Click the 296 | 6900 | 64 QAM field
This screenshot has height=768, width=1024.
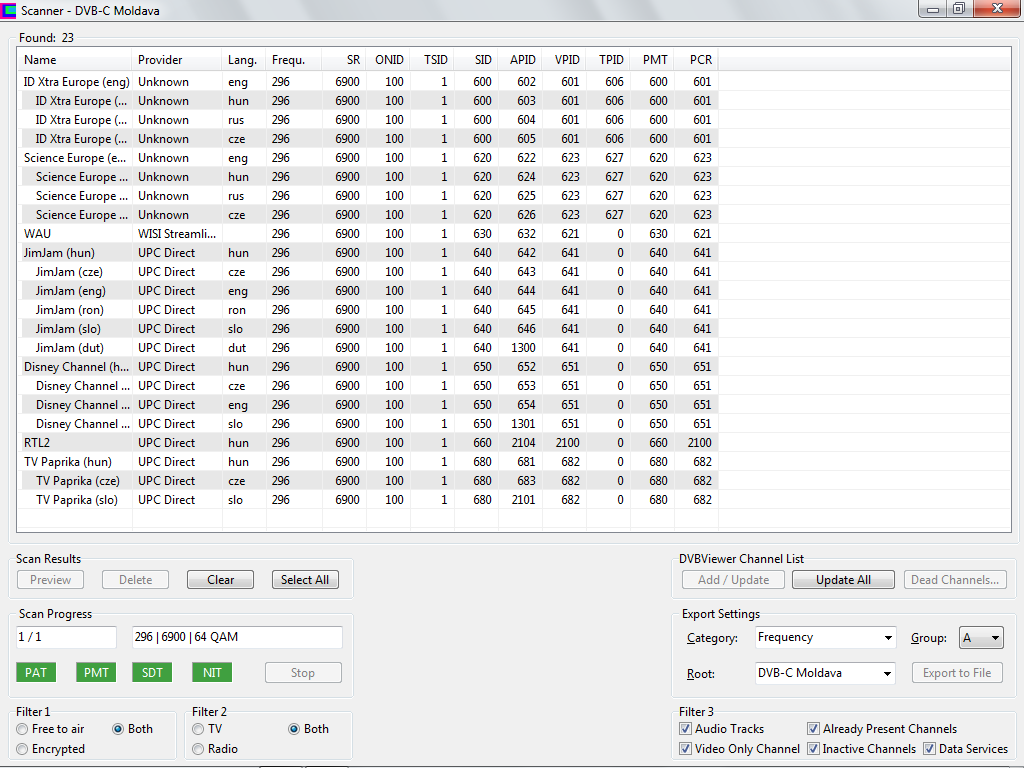pyautogui.click(x=237, y=637)
